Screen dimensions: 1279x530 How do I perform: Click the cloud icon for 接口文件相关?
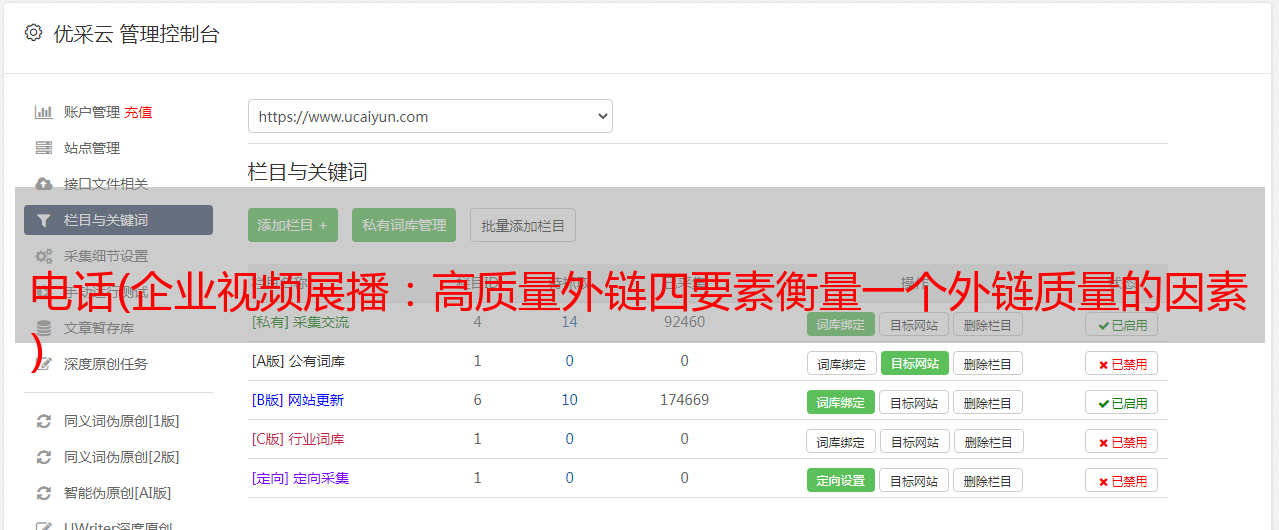click(43, 184)
